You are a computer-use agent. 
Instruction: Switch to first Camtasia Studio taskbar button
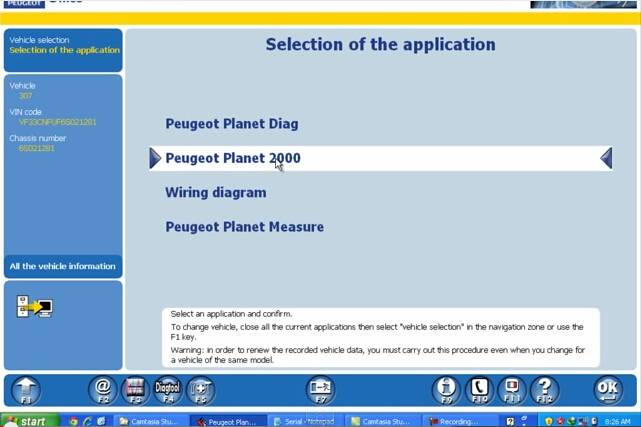click(150, 421)
